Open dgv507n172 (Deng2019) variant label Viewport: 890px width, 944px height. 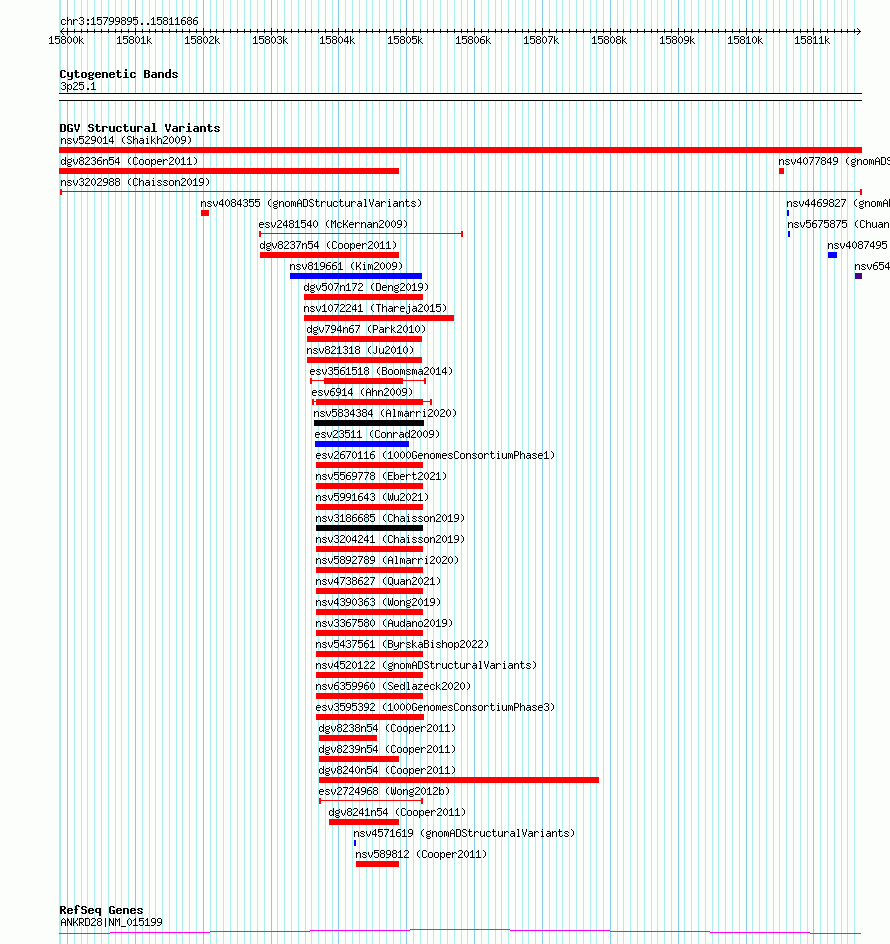(x=366, y=287)
